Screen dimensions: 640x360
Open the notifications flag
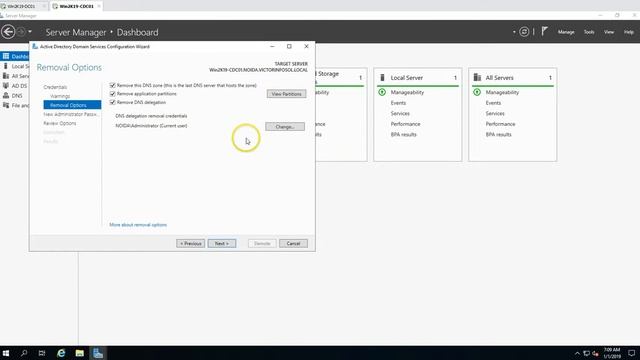click(x=544, y=31)
